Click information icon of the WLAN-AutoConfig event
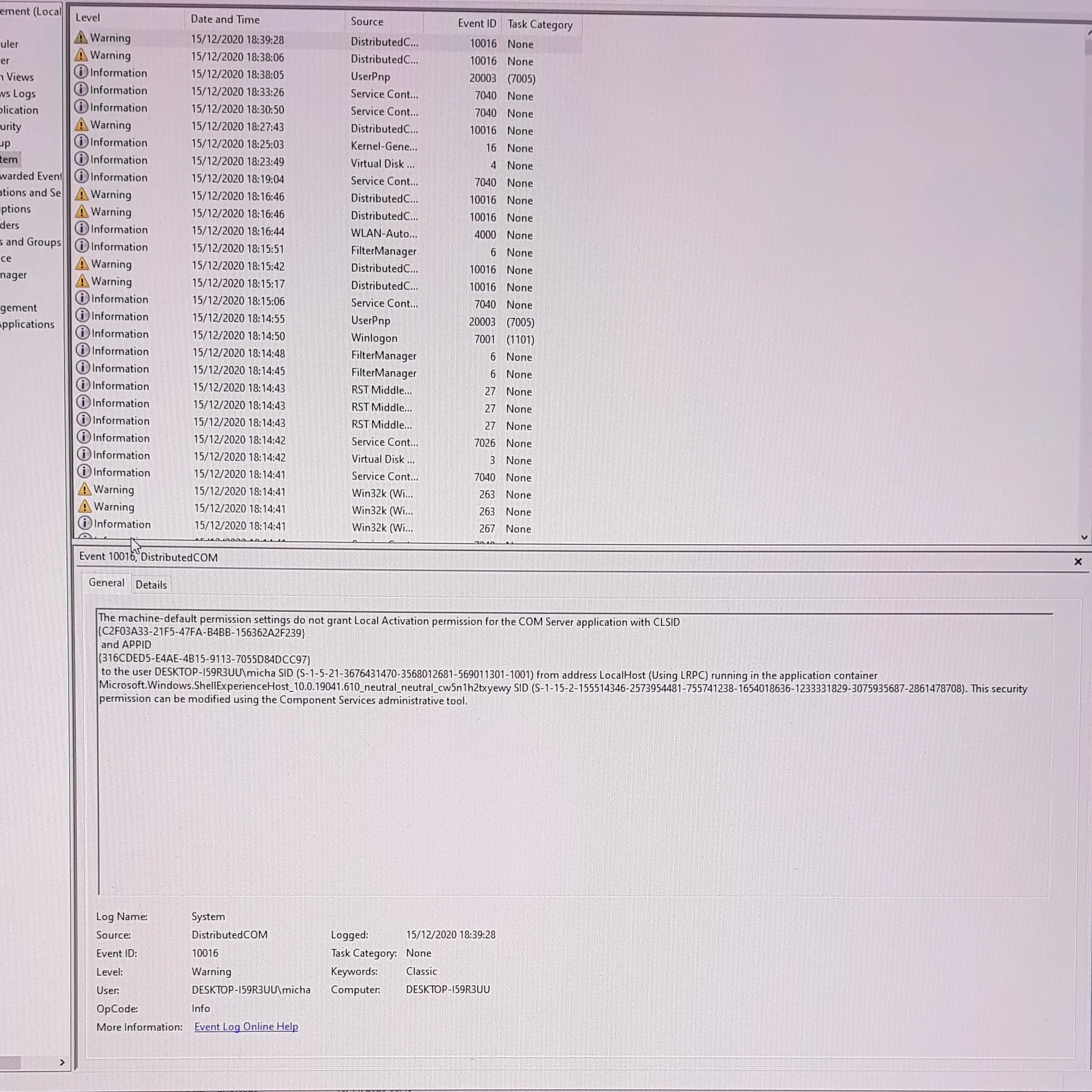 83,228
